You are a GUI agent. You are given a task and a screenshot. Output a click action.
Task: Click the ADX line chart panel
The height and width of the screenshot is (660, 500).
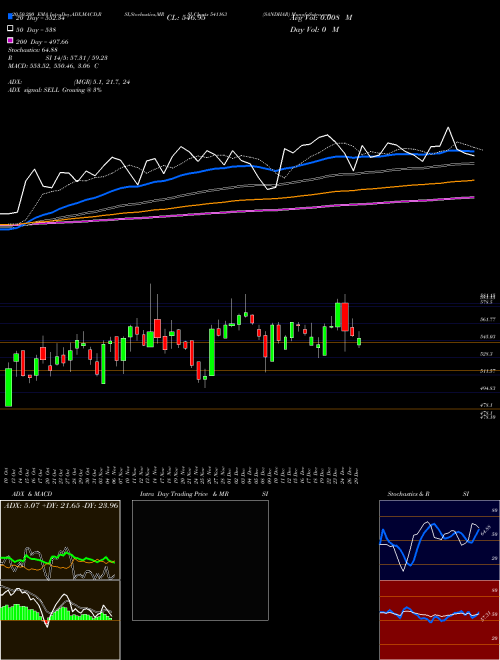click(60, 540)
